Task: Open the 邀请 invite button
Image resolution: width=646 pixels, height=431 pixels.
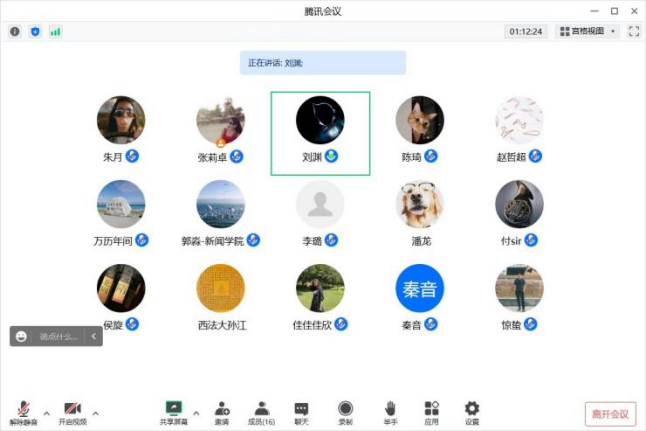Action: click(221, 412)
